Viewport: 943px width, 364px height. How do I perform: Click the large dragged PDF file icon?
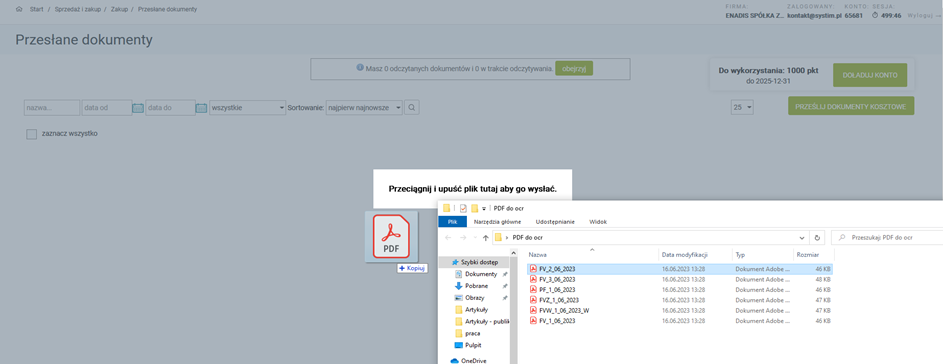tap(392, 236)
